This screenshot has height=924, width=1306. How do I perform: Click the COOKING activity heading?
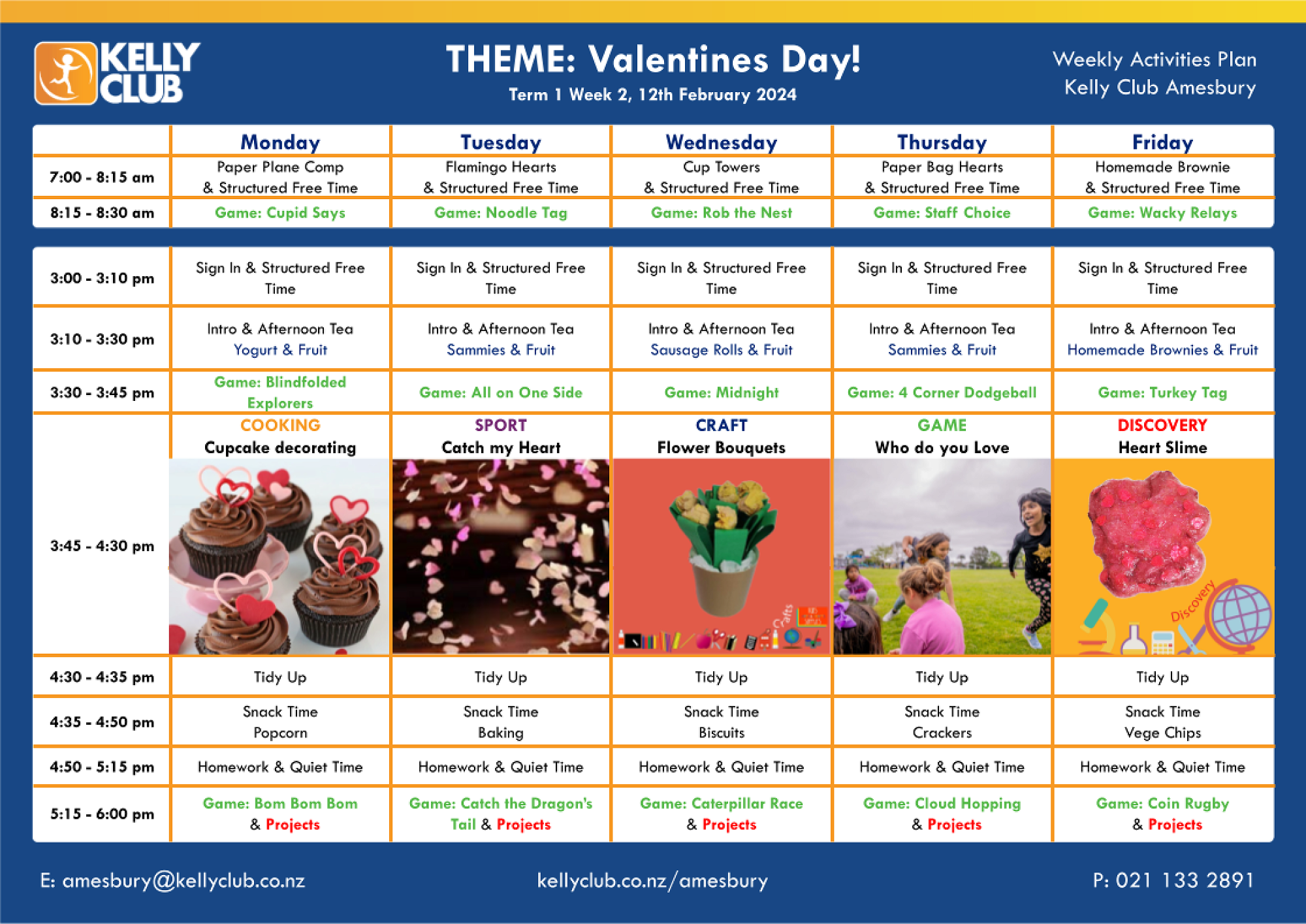(x=280, y=425)
